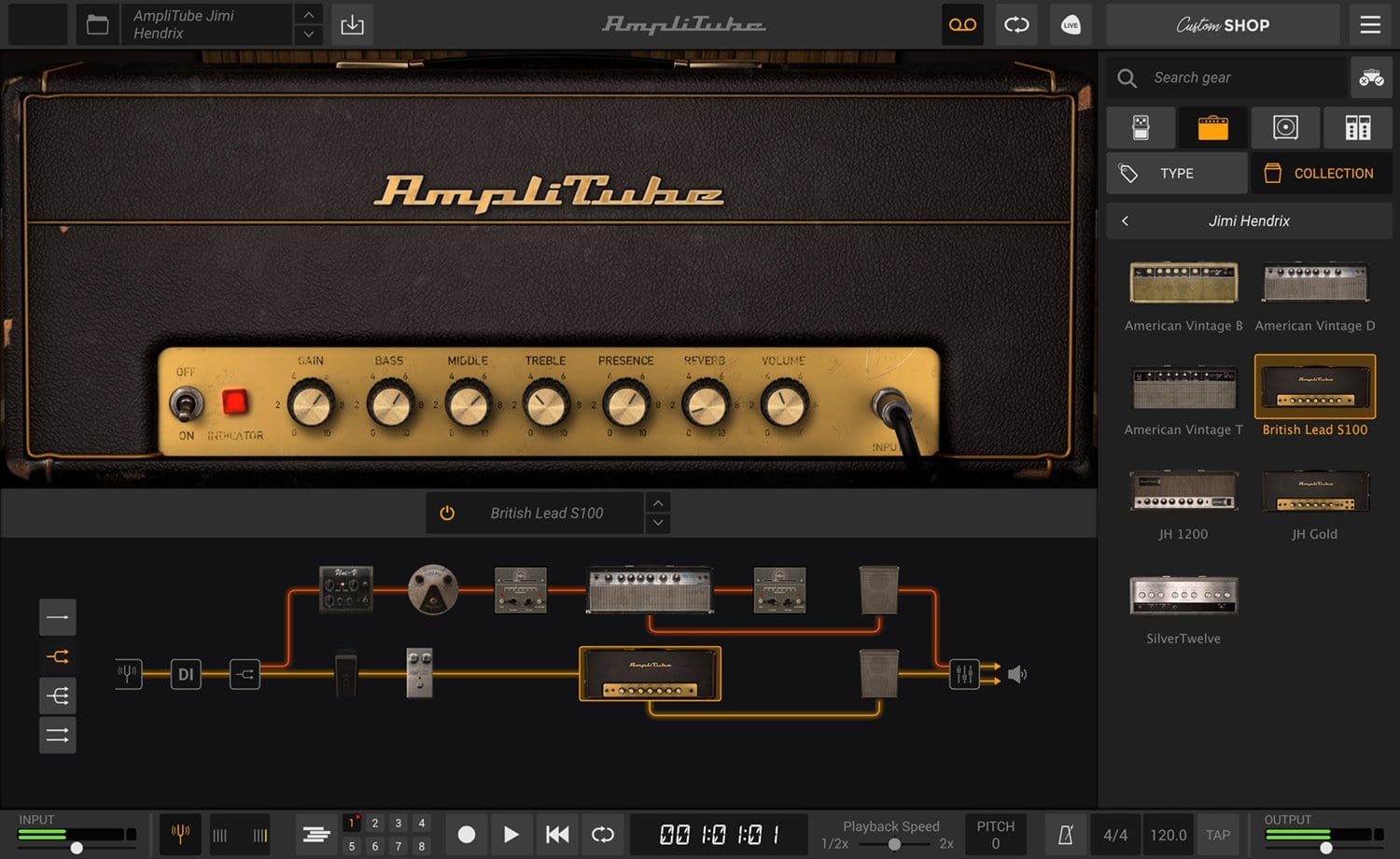Open the hamburger main menu
This screenshot has width=1400, height=859.
[x=1370, y=25]
